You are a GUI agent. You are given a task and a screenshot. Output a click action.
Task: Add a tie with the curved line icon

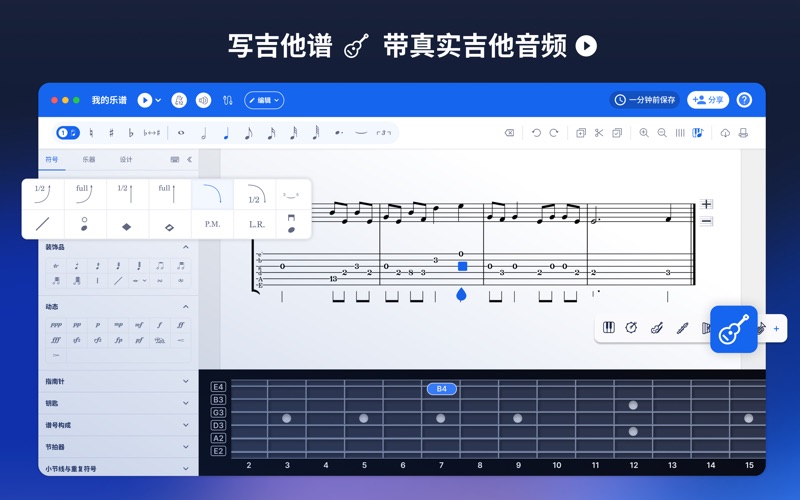[x=361, y=133]
